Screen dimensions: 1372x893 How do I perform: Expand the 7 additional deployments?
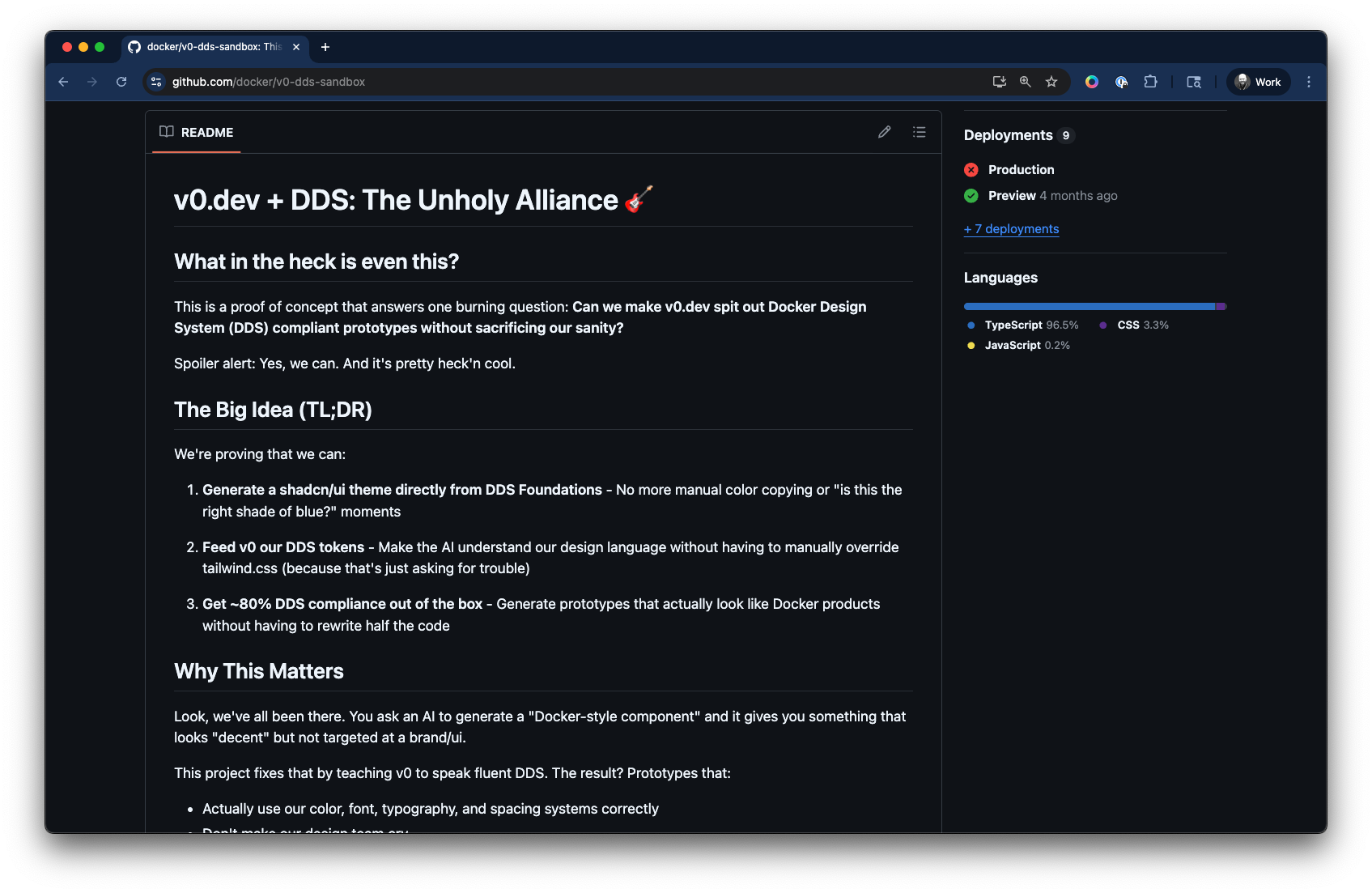pos(1011,229)
